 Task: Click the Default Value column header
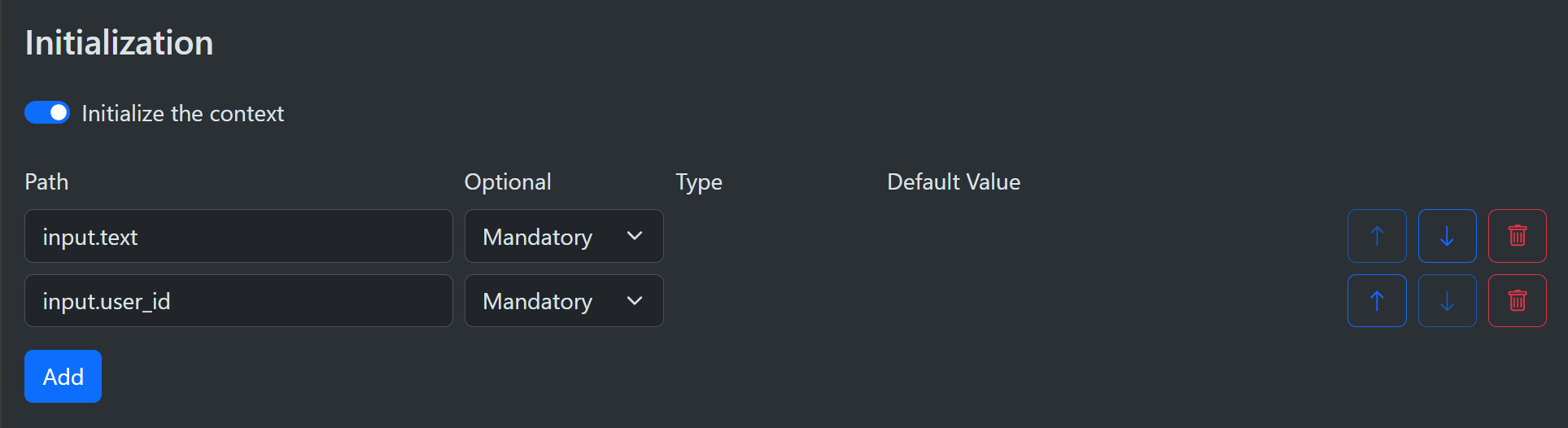click(954, 181)
